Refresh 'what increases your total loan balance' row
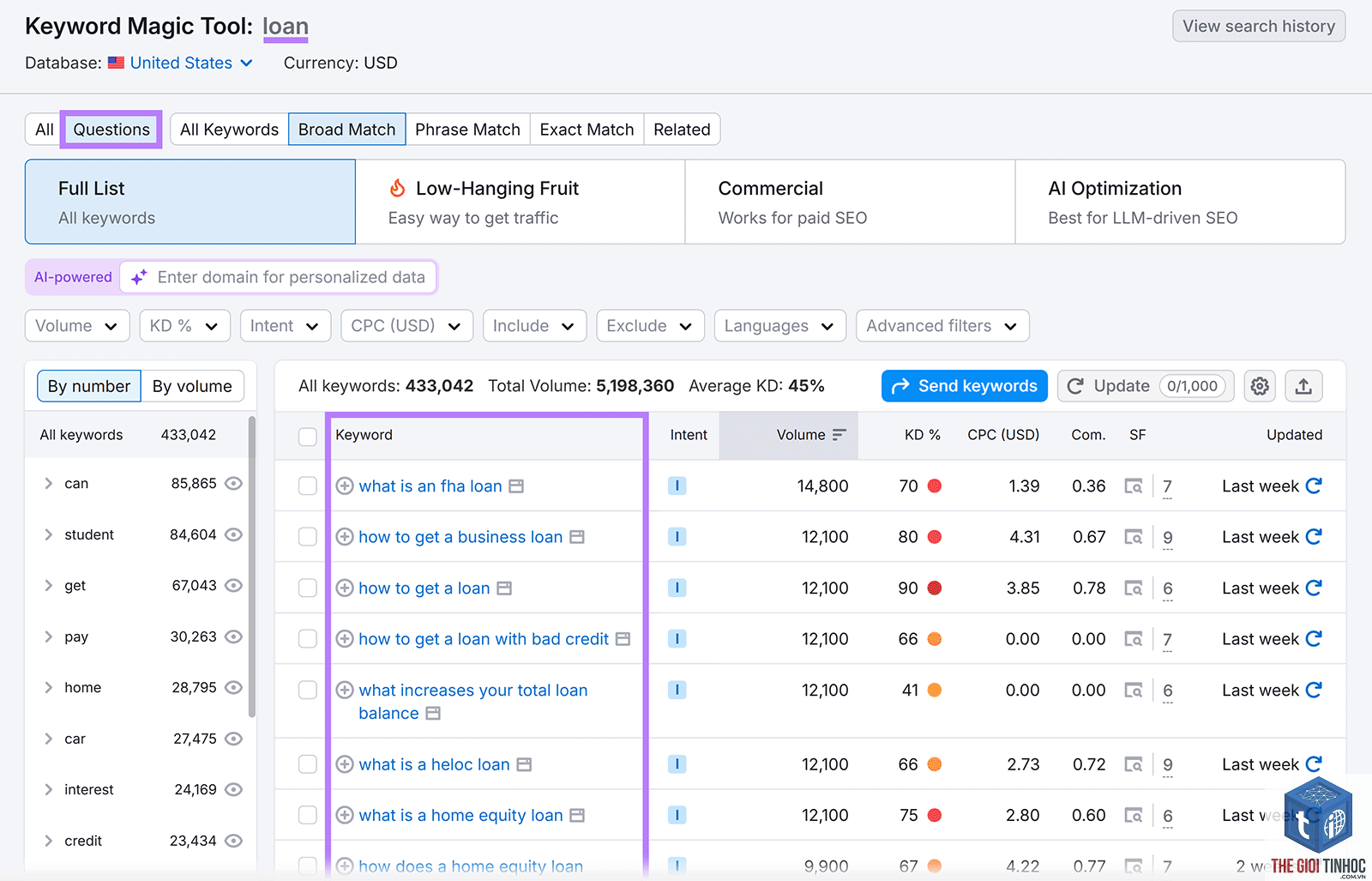 coord(1314,690)
